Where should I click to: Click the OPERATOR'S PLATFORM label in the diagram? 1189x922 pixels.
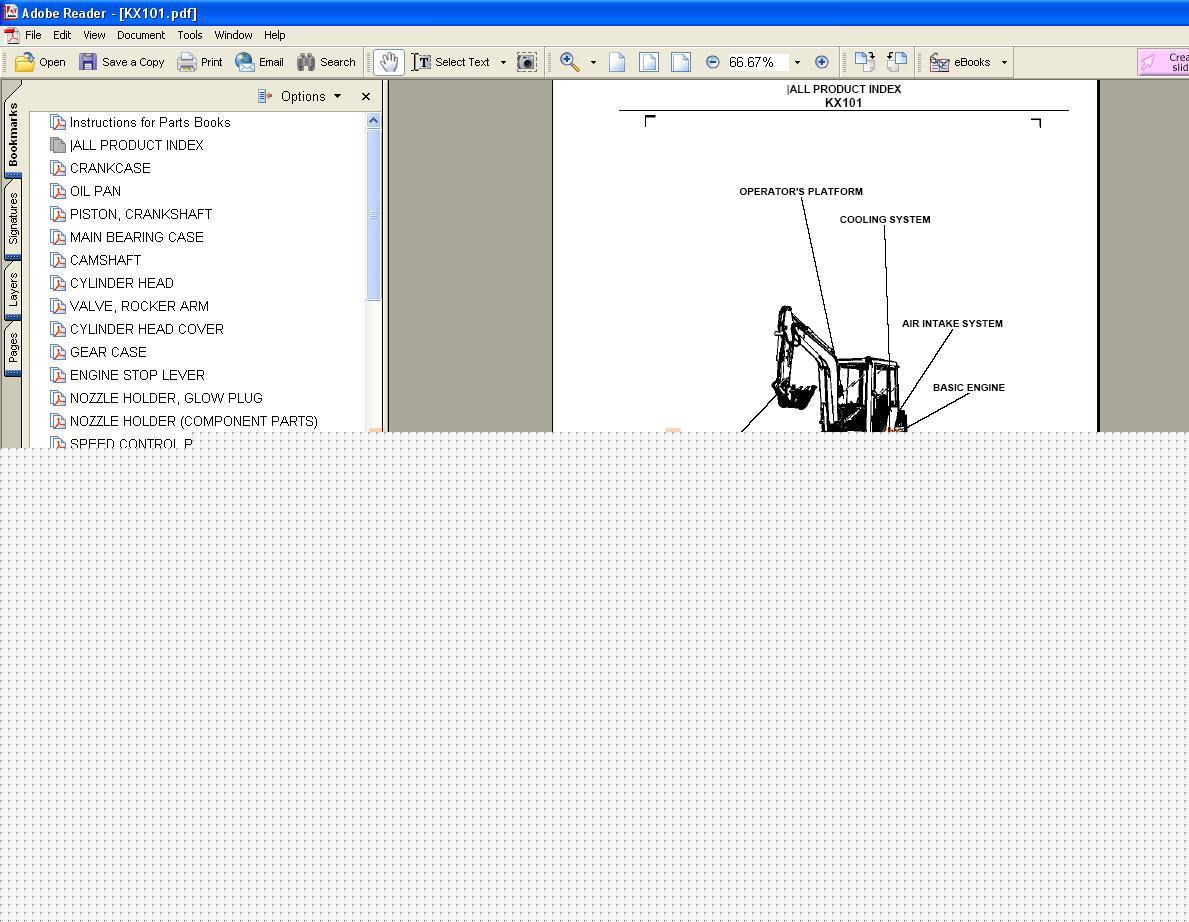[x=801, y=192]
